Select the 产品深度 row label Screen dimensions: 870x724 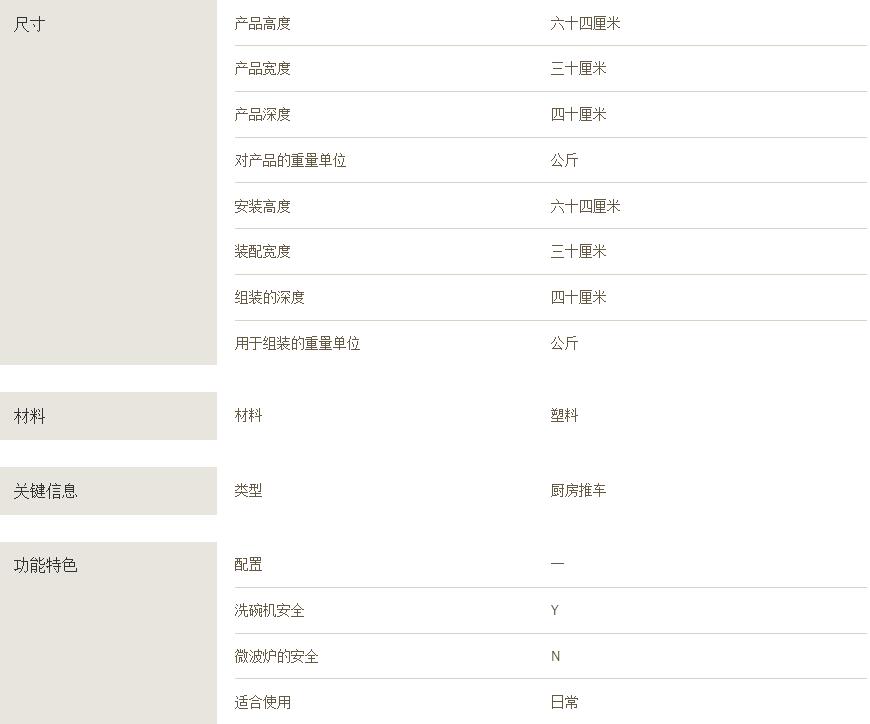[262, 115]
